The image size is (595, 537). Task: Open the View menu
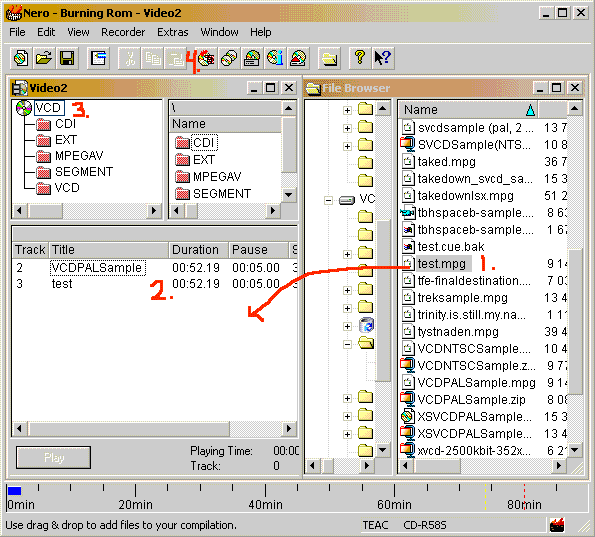pos(78,32)
